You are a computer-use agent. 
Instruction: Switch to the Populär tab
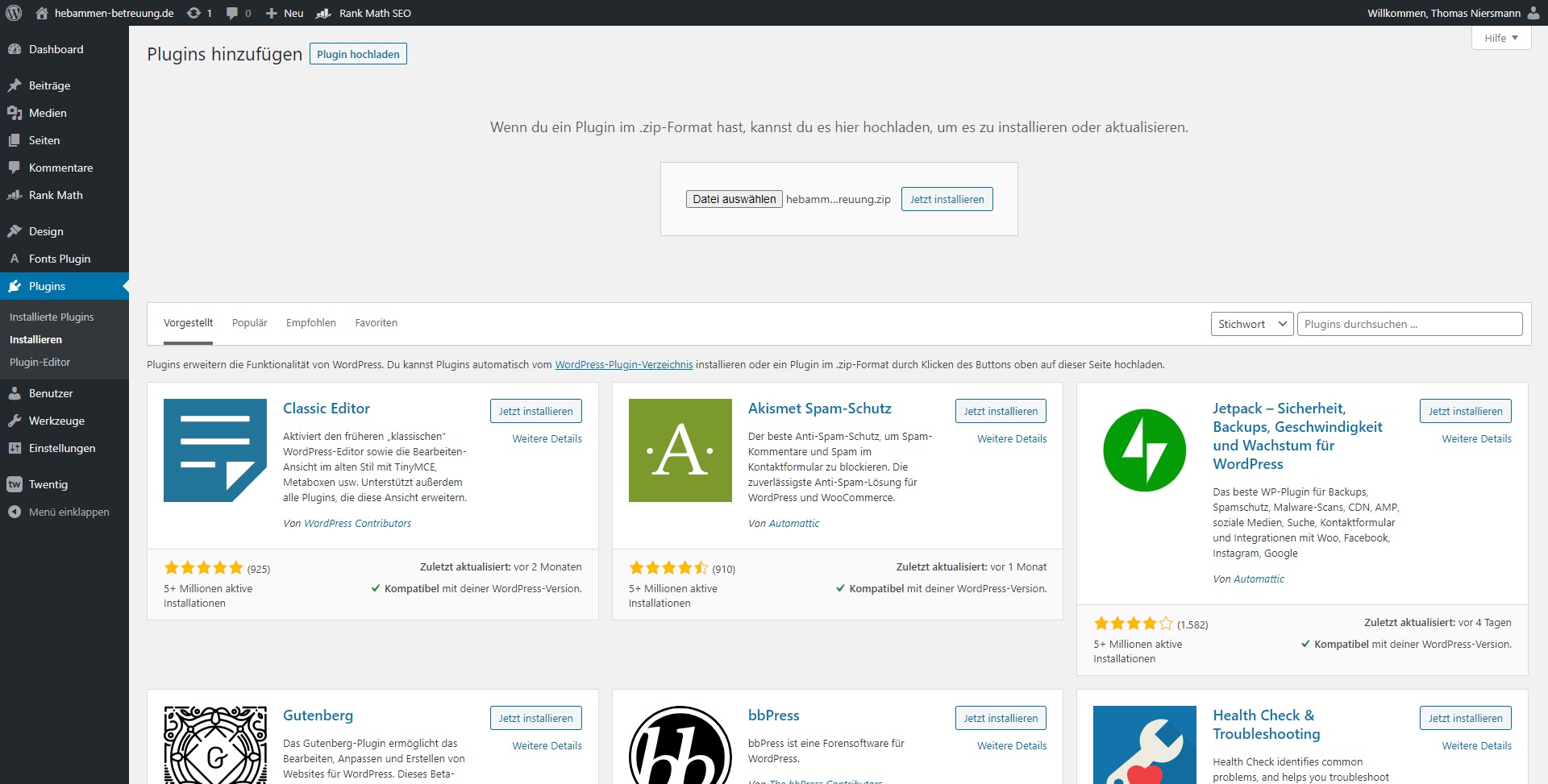pyautogui.click(x=249, y=323)
